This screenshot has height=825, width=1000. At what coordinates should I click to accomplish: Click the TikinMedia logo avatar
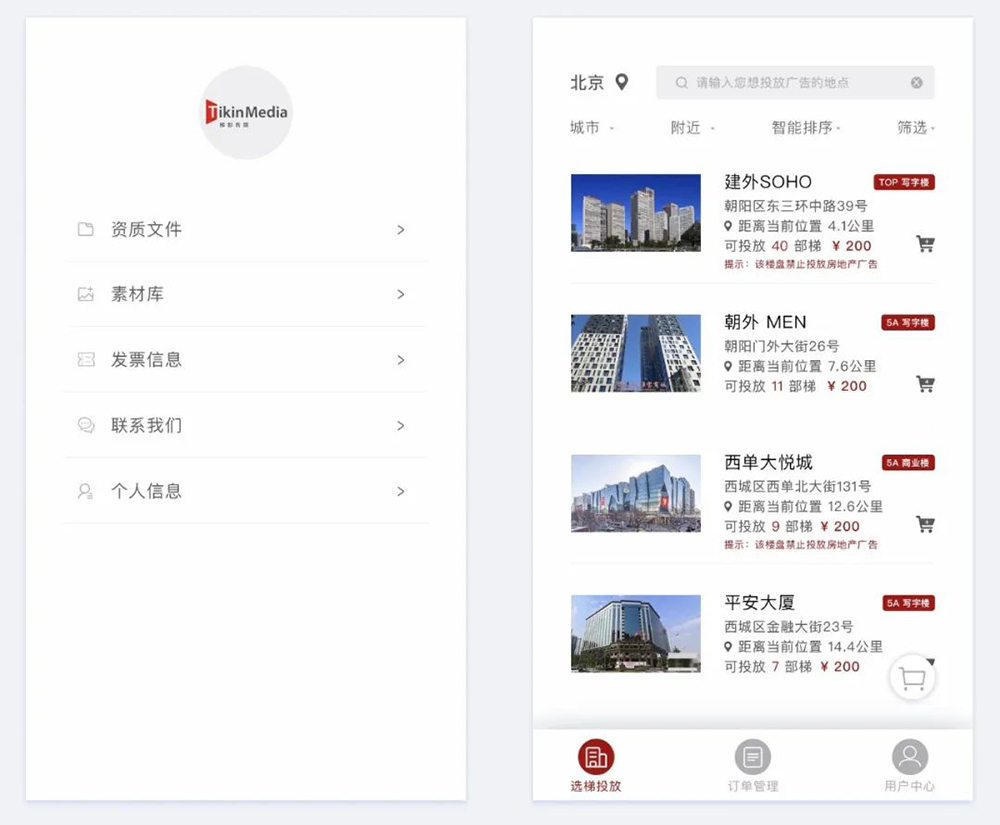click(246, 113)
